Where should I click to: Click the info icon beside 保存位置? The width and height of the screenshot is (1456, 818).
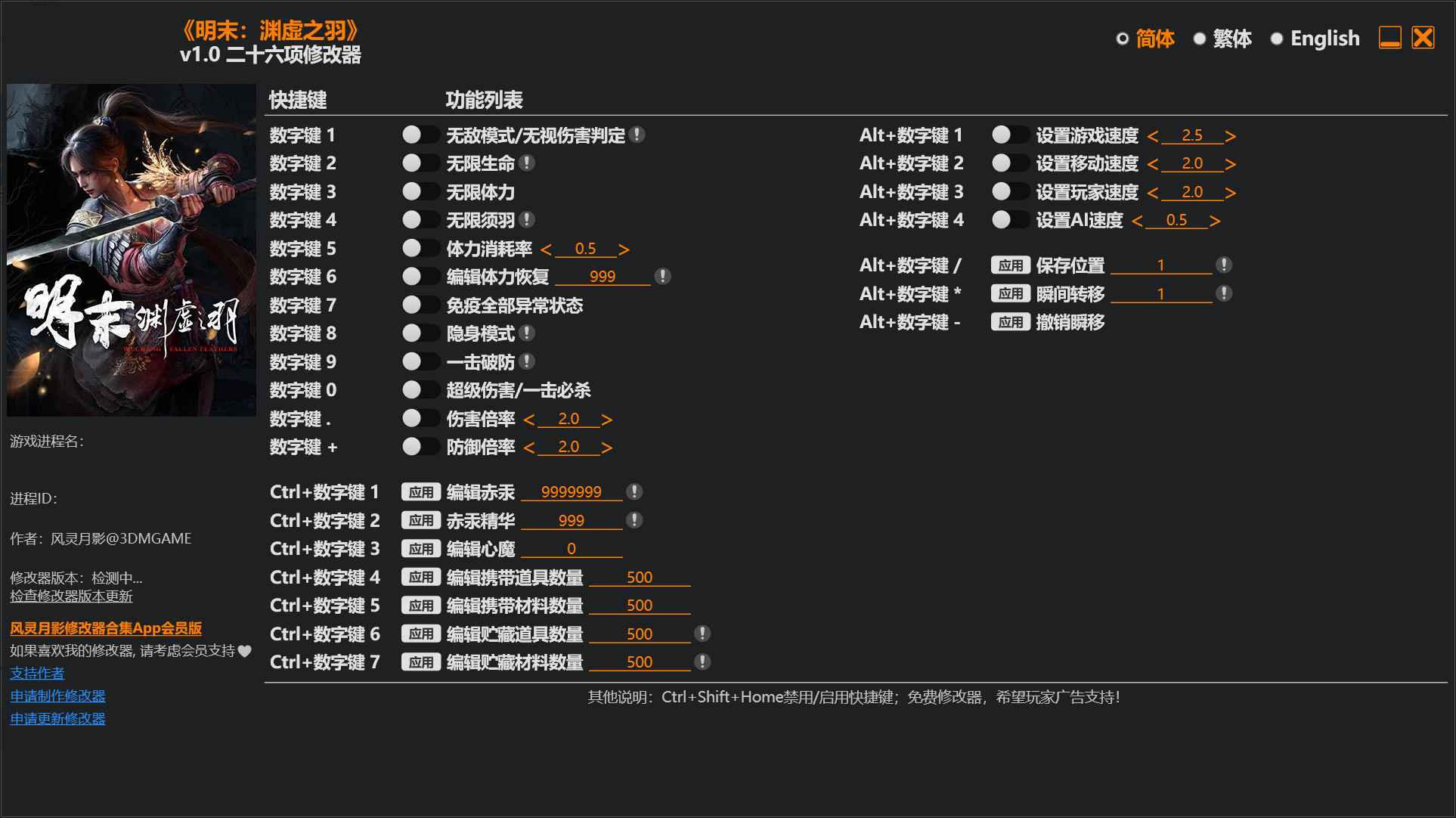1225,265
